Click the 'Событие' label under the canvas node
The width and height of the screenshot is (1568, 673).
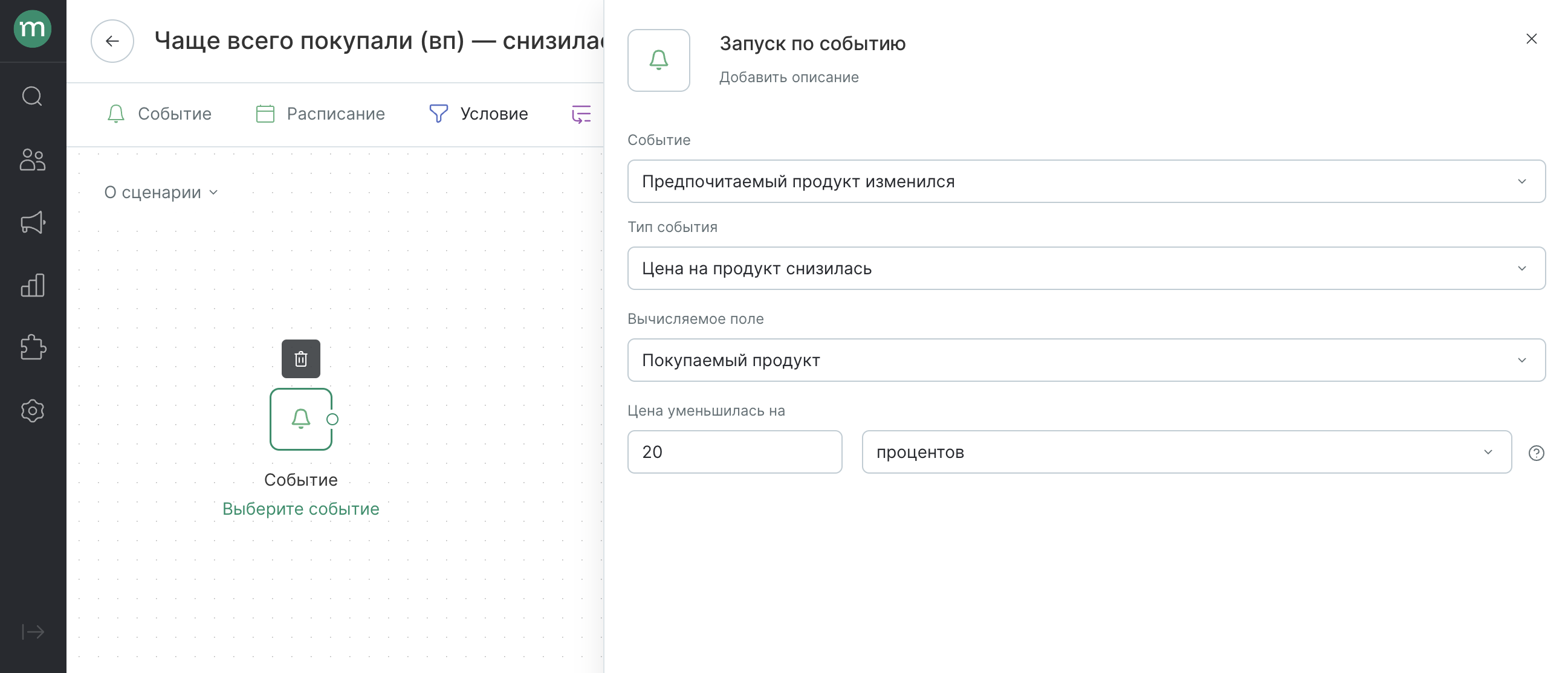pyautogui.click(x=300, y=480)
